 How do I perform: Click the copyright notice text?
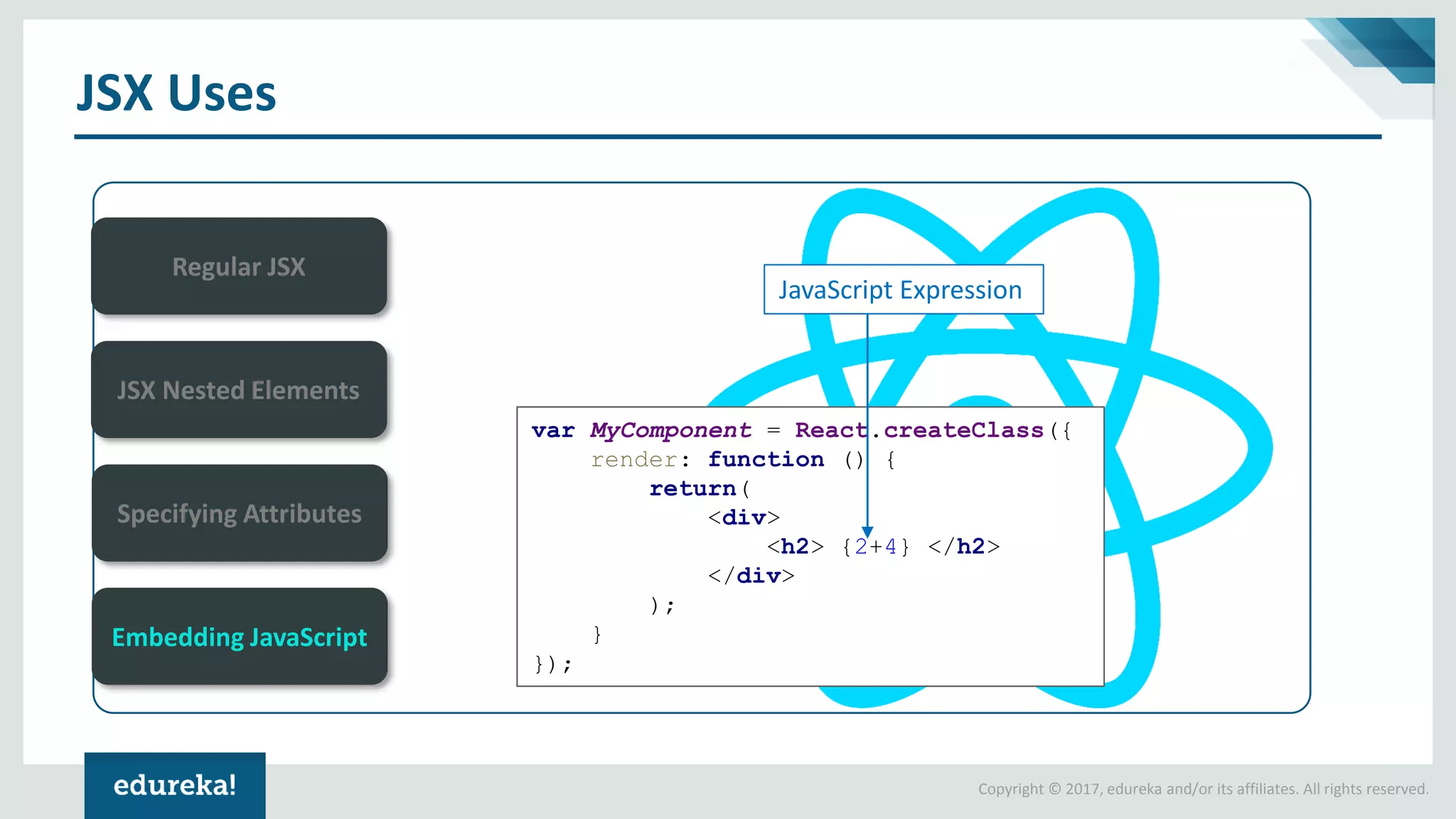1203,788
